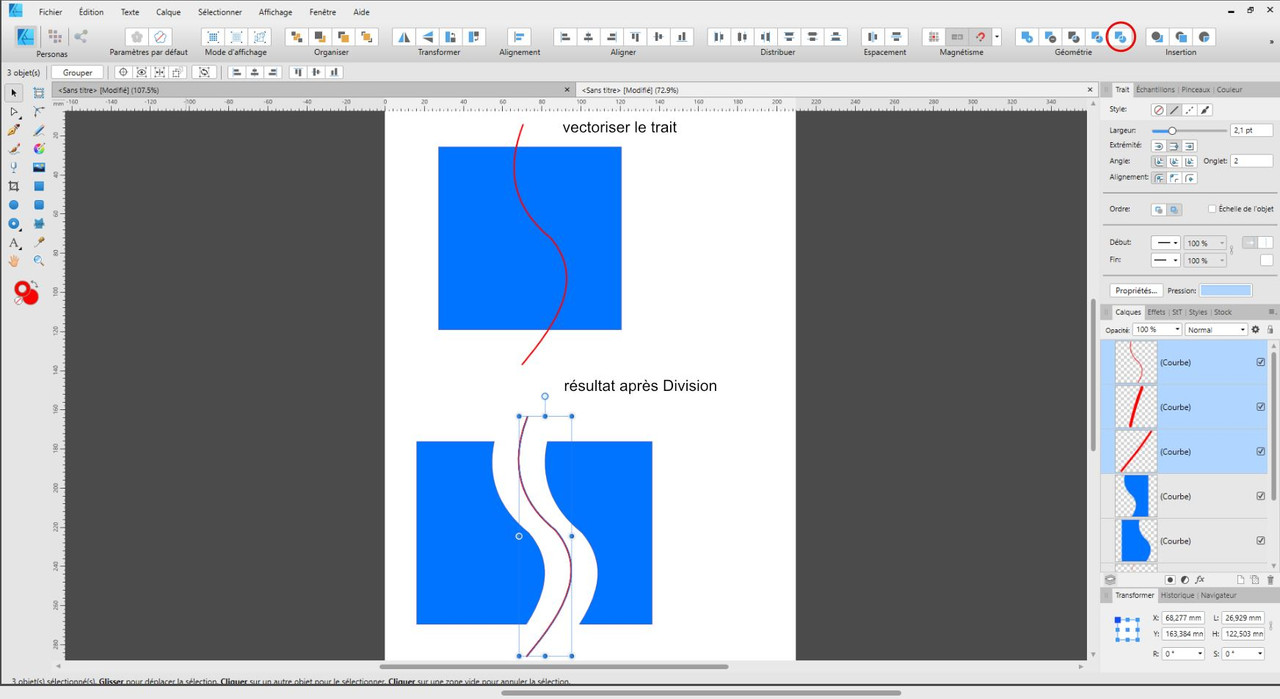Switch to the Historique tab
The image size is (1280, 699).
[x=1177, y=595]
